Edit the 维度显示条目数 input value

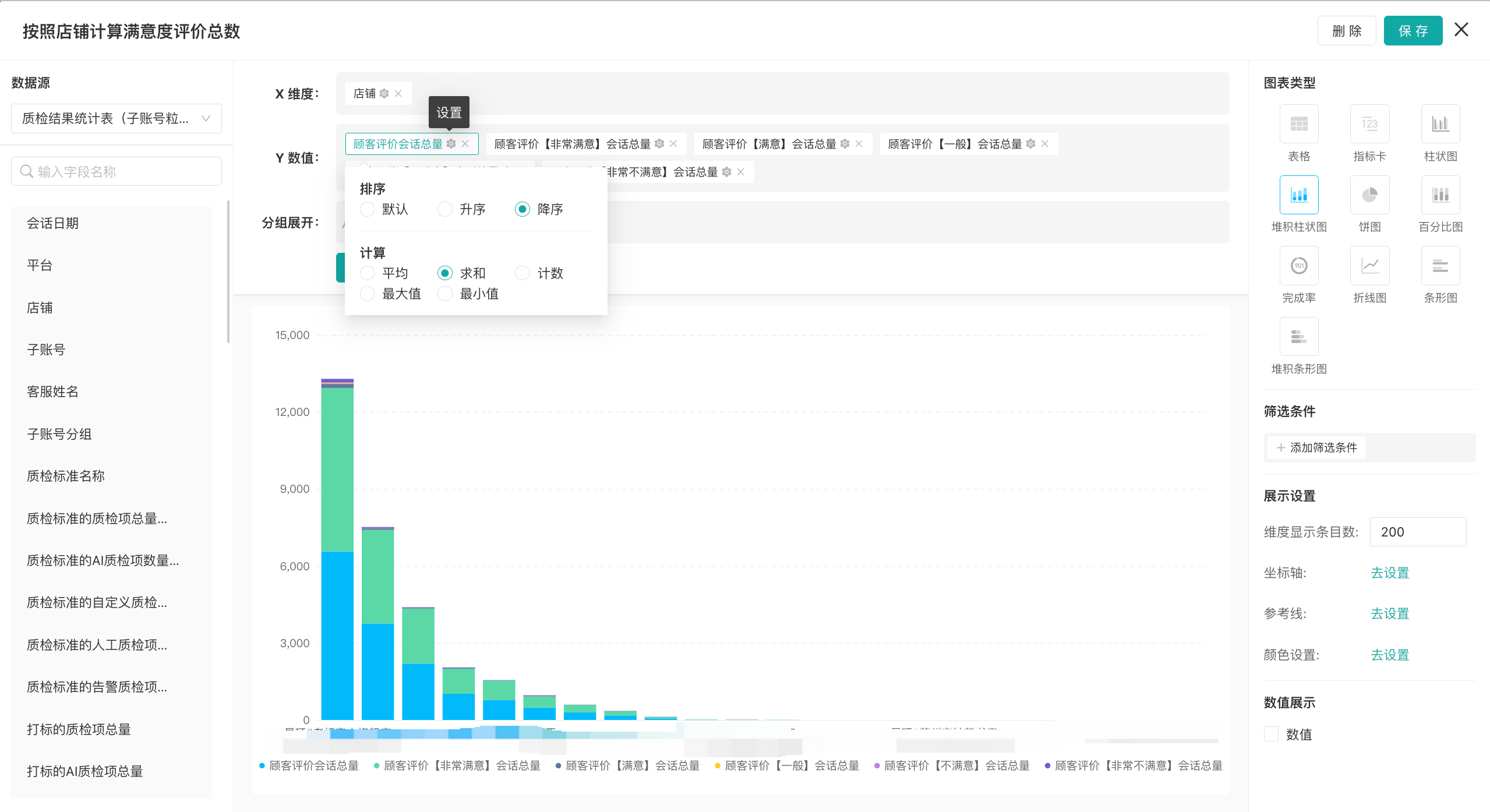click(1418, 532)
